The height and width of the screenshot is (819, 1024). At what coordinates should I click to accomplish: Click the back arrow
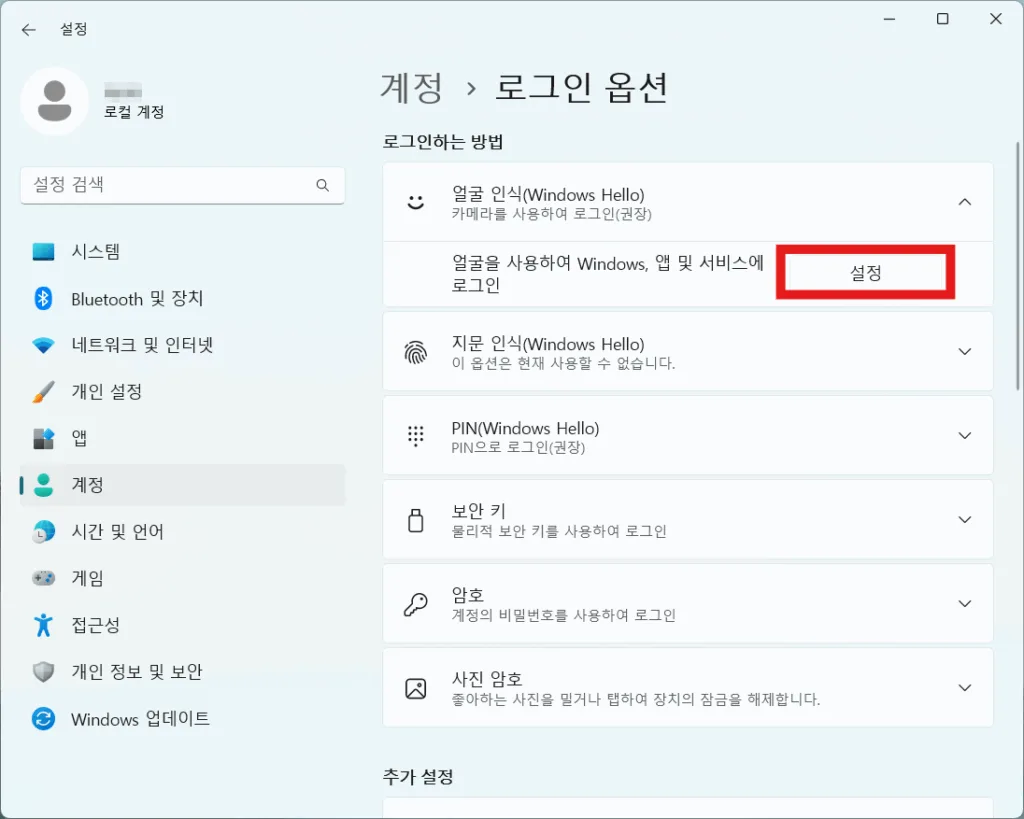coord(27,29)
